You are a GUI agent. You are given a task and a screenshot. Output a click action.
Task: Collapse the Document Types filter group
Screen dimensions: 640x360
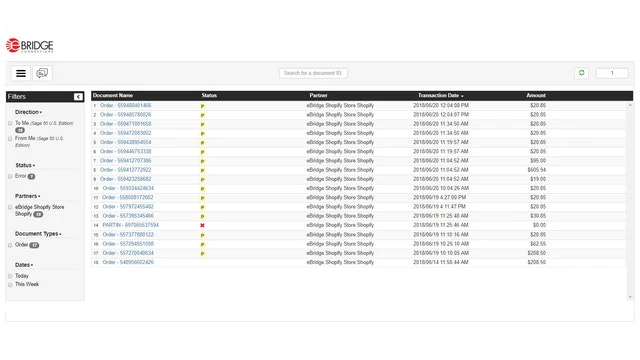38,234
